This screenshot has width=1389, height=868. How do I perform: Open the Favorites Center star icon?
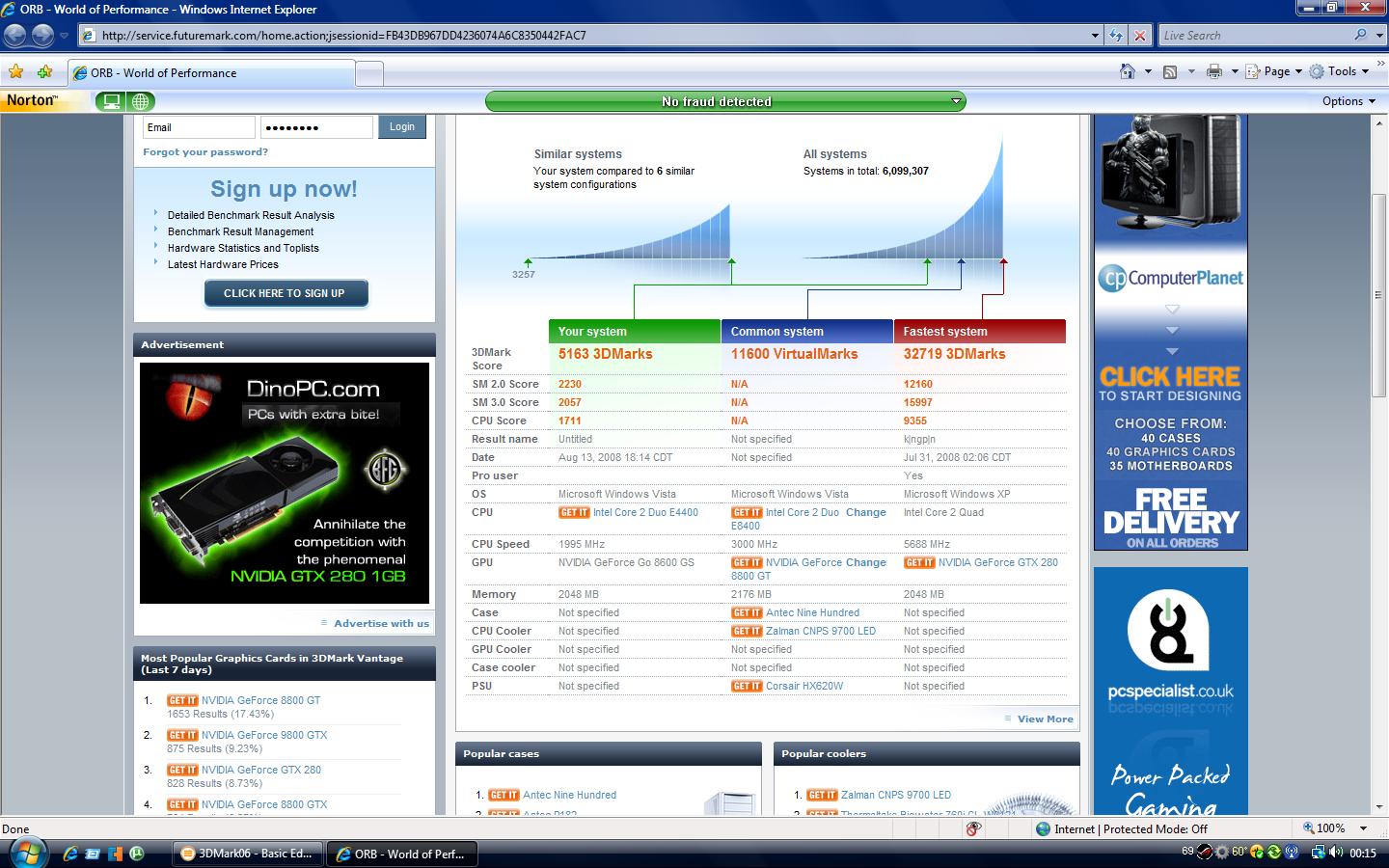pos(16,72)
